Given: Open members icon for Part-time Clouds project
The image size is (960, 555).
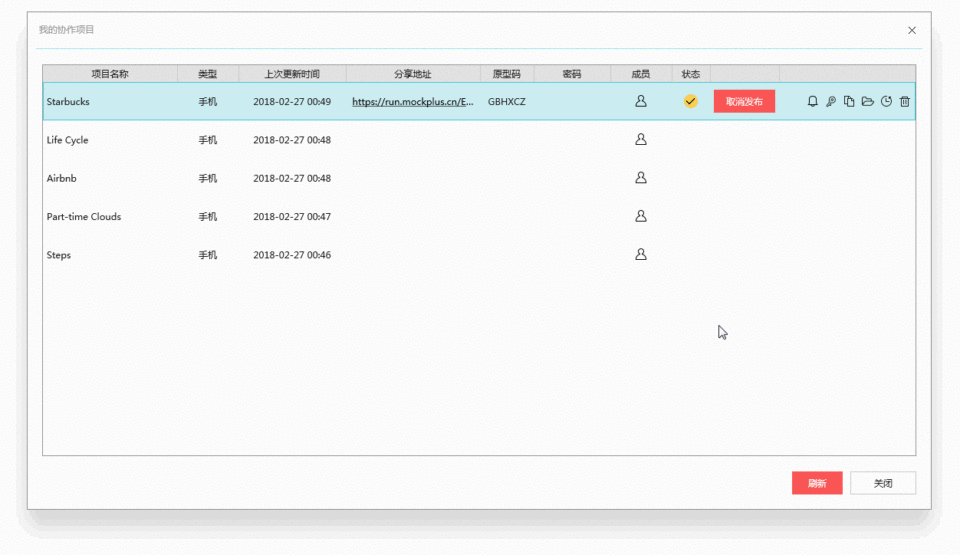Looking at the screenshot, I should (640, 216).
